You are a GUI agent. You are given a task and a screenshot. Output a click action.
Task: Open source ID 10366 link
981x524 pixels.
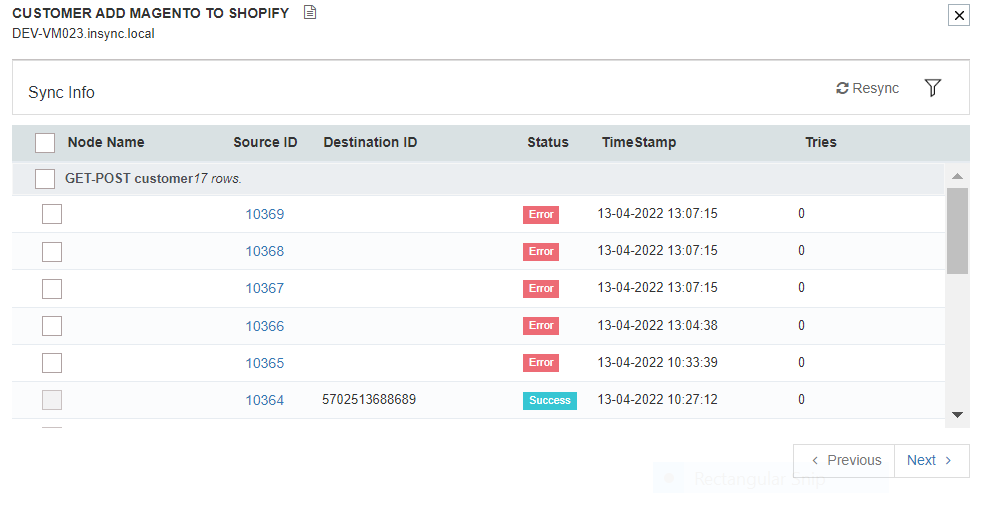click(x=265, y=326)
